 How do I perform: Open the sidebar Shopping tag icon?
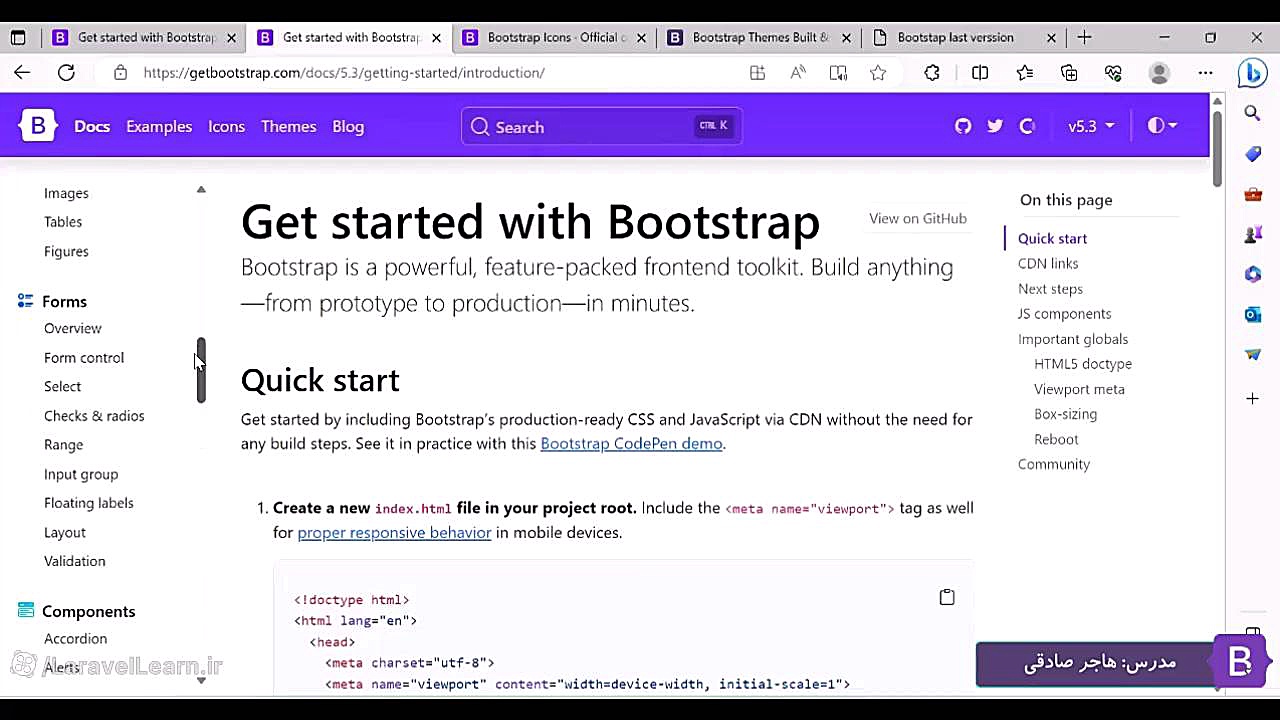pos(1252,154)
